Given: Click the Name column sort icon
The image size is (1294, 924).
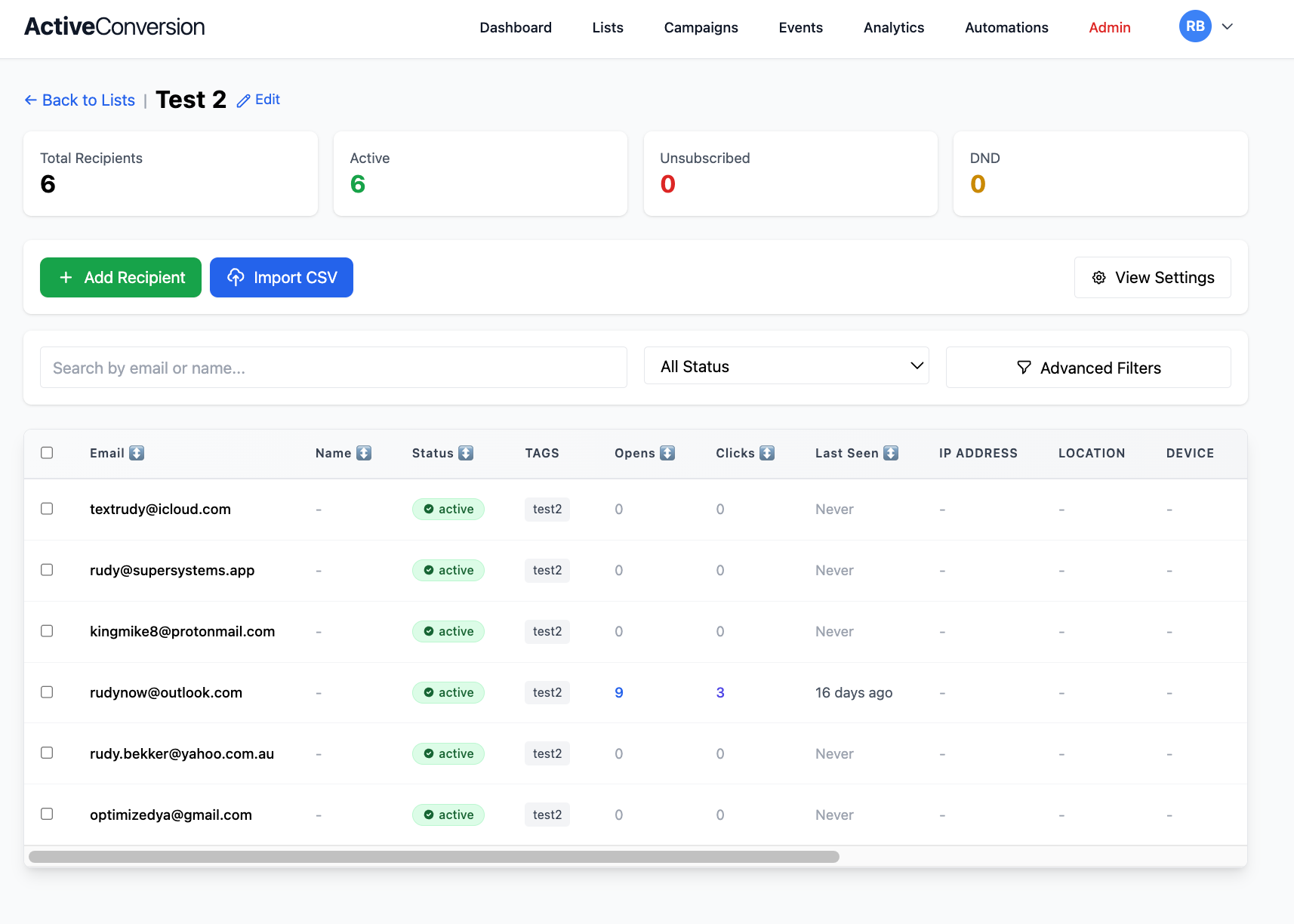Looking at the screenshot, I should (364, 453).
